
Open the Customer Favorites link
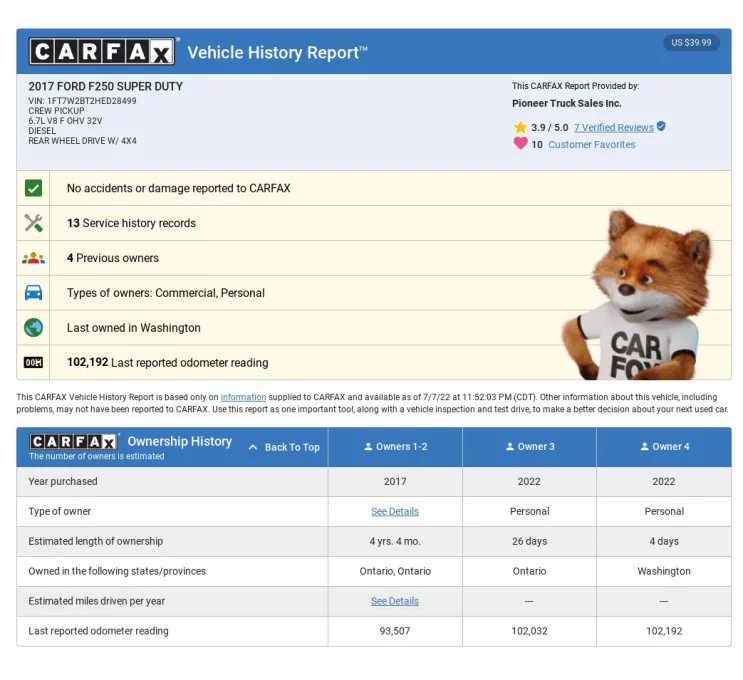[591, 145]
